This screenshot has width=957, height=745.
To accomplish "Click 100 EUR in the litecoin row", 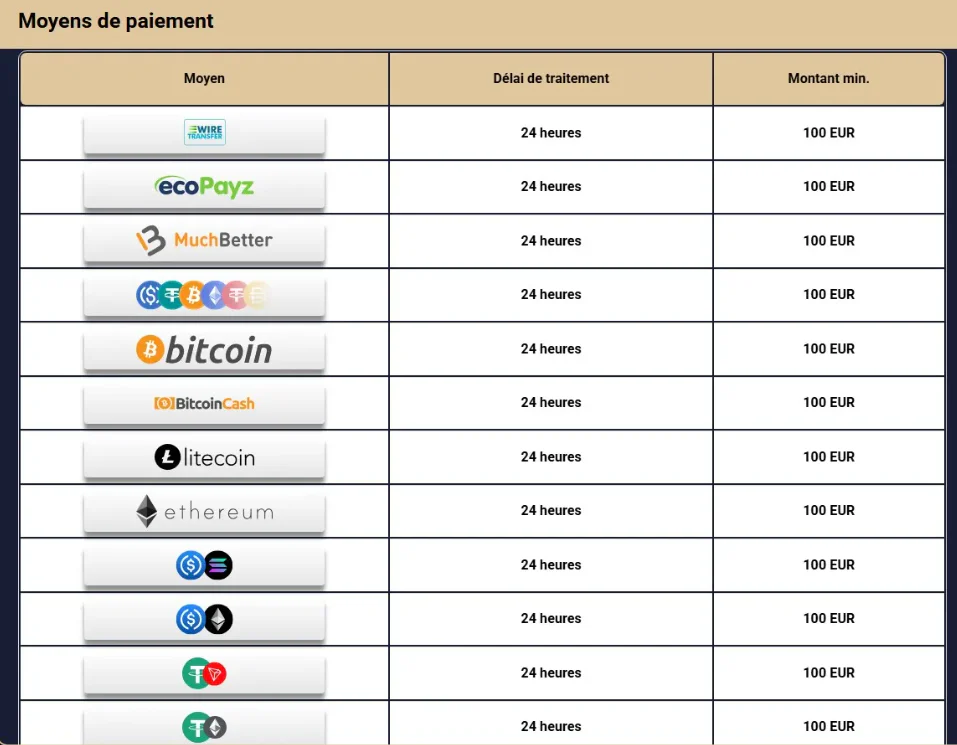I will (828, 457).
